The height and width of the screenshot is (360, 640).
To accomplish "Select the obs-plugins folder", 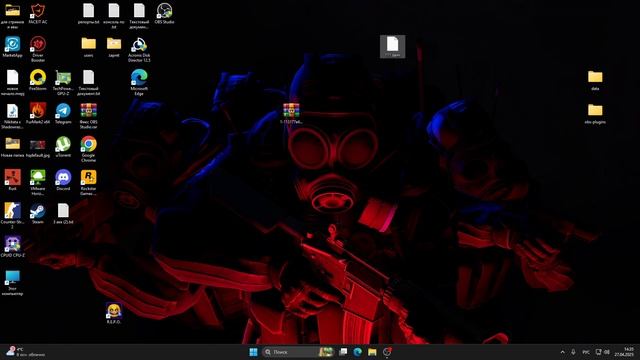I will point(595,114).
